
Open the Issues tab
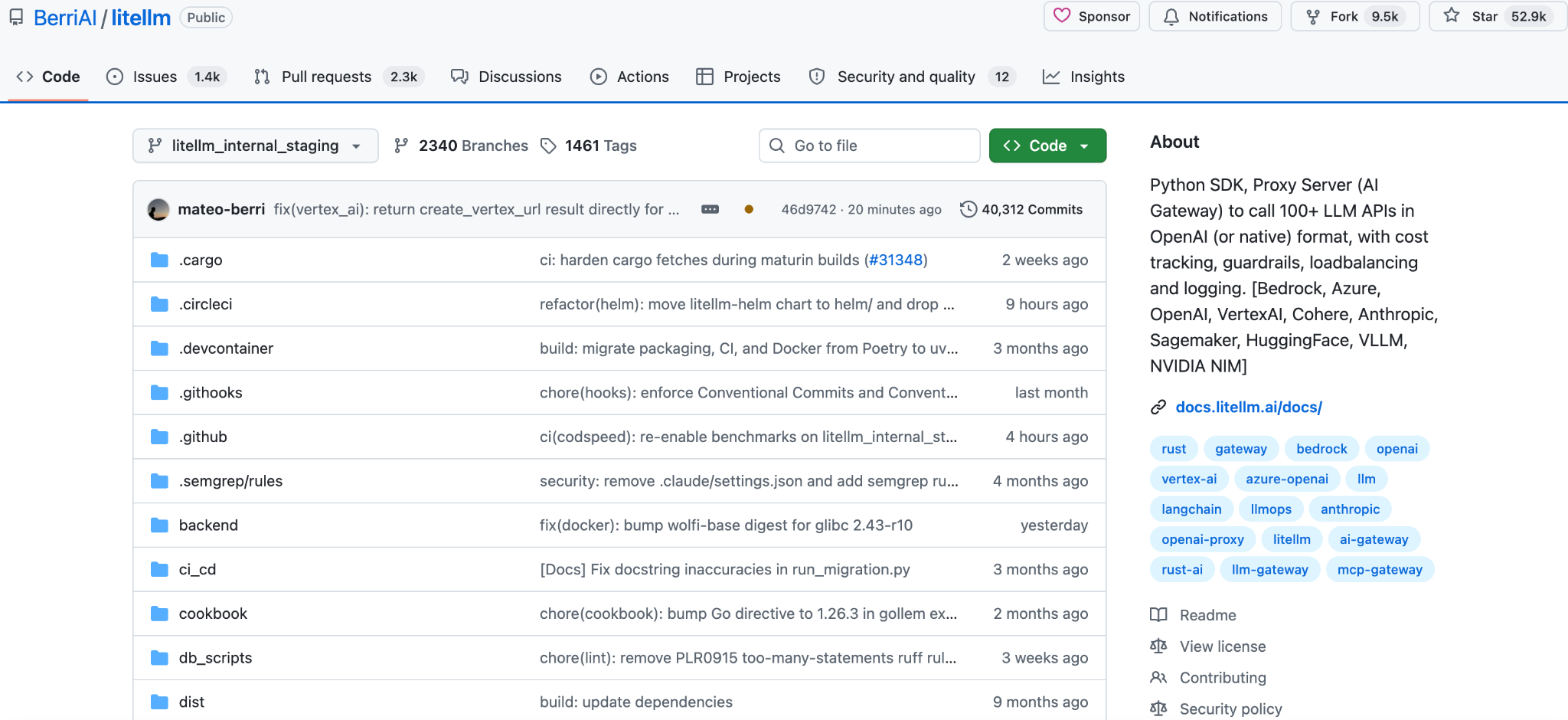coord(166,77)
